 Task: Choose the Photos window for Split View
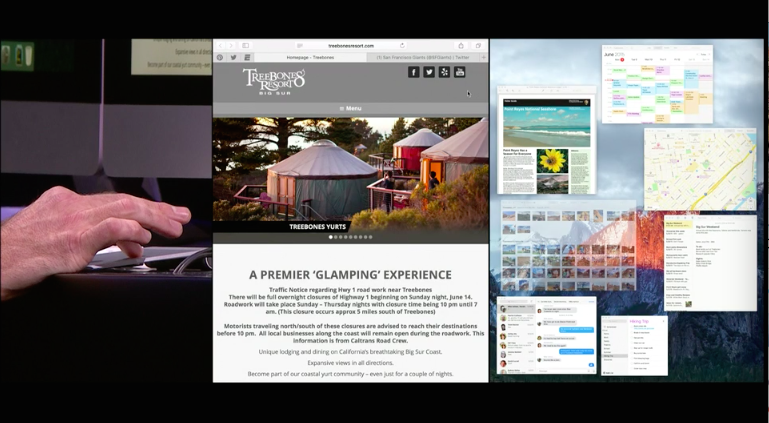(569, 246)
